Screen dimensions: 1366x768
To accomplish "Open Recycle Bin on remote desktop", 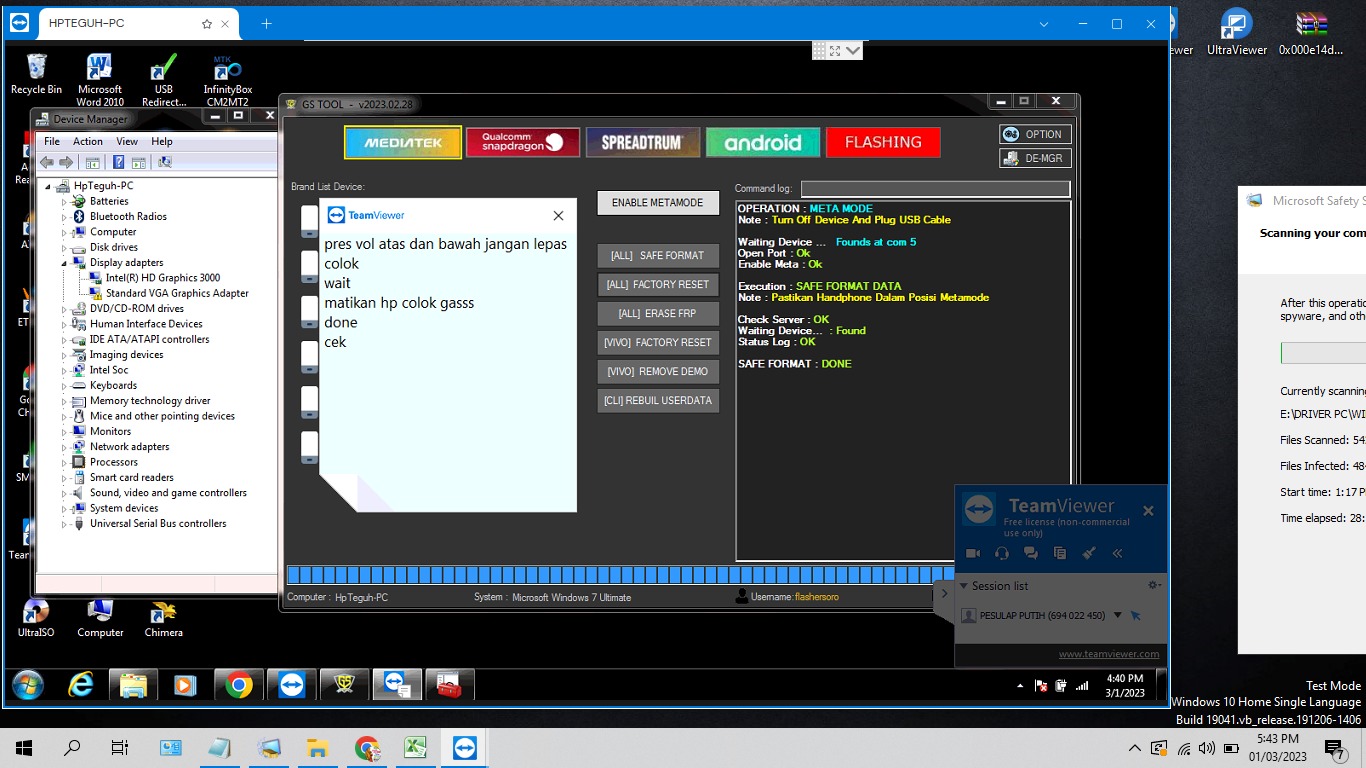I will [36, 75].
